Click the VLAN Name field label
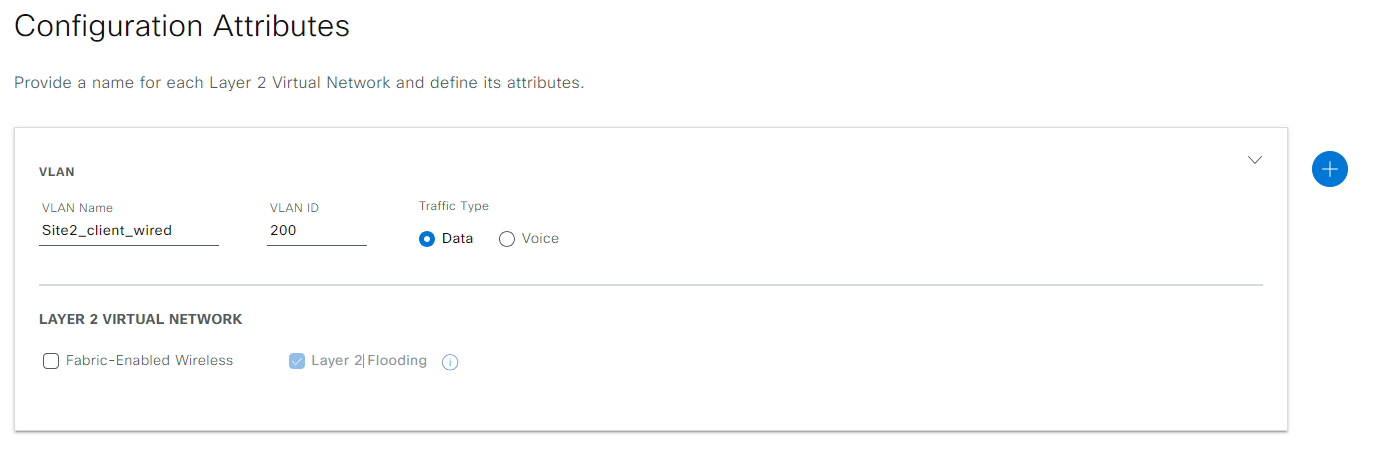Screen dimensions: 1373x450 (x=77, y=208)
